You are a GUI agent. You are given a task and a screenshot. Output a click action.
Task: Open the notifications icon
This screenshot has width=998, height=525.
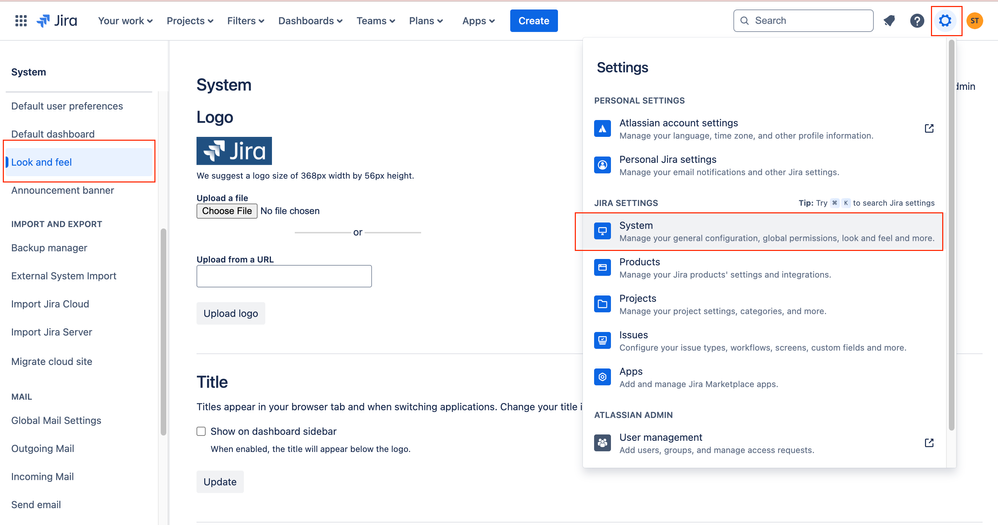pyautogui.click(x=889, y=20)
